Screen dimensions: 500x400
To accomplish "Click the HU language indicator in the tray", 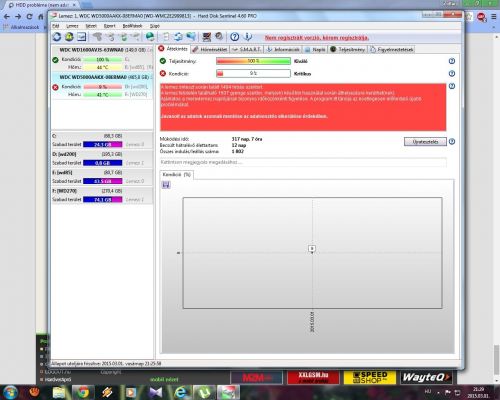I will point(428,392).
